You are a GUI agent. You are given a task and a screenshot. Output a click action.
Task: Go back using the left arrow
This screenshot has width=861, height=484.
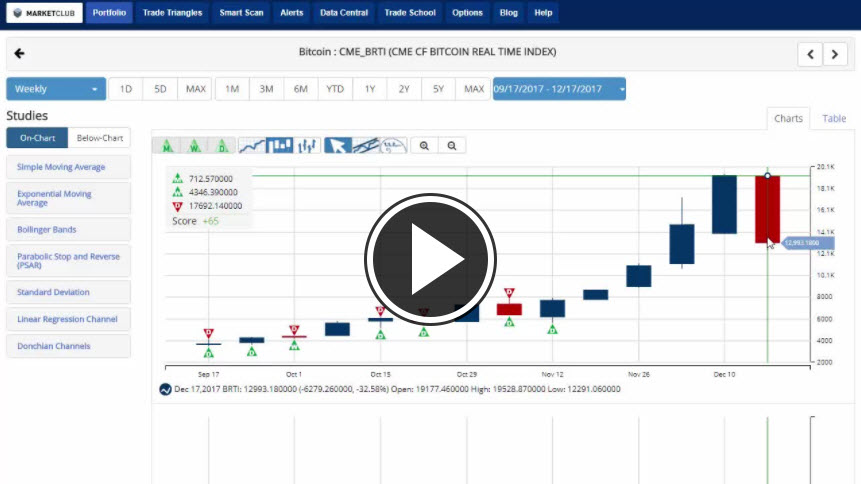tap(19, 53)
